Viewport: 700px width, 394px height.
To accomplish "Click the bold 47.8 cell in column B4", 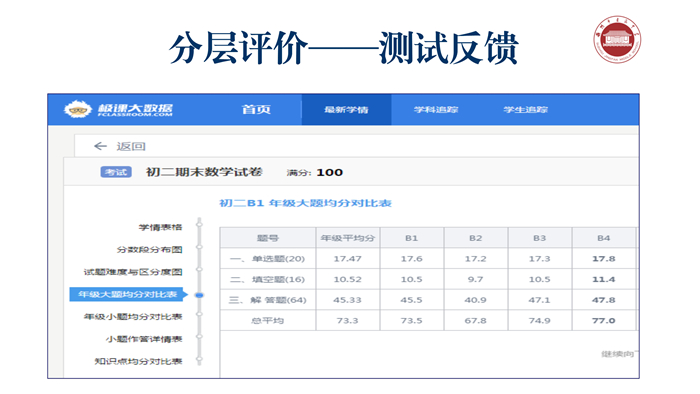I will click(604, 300).
